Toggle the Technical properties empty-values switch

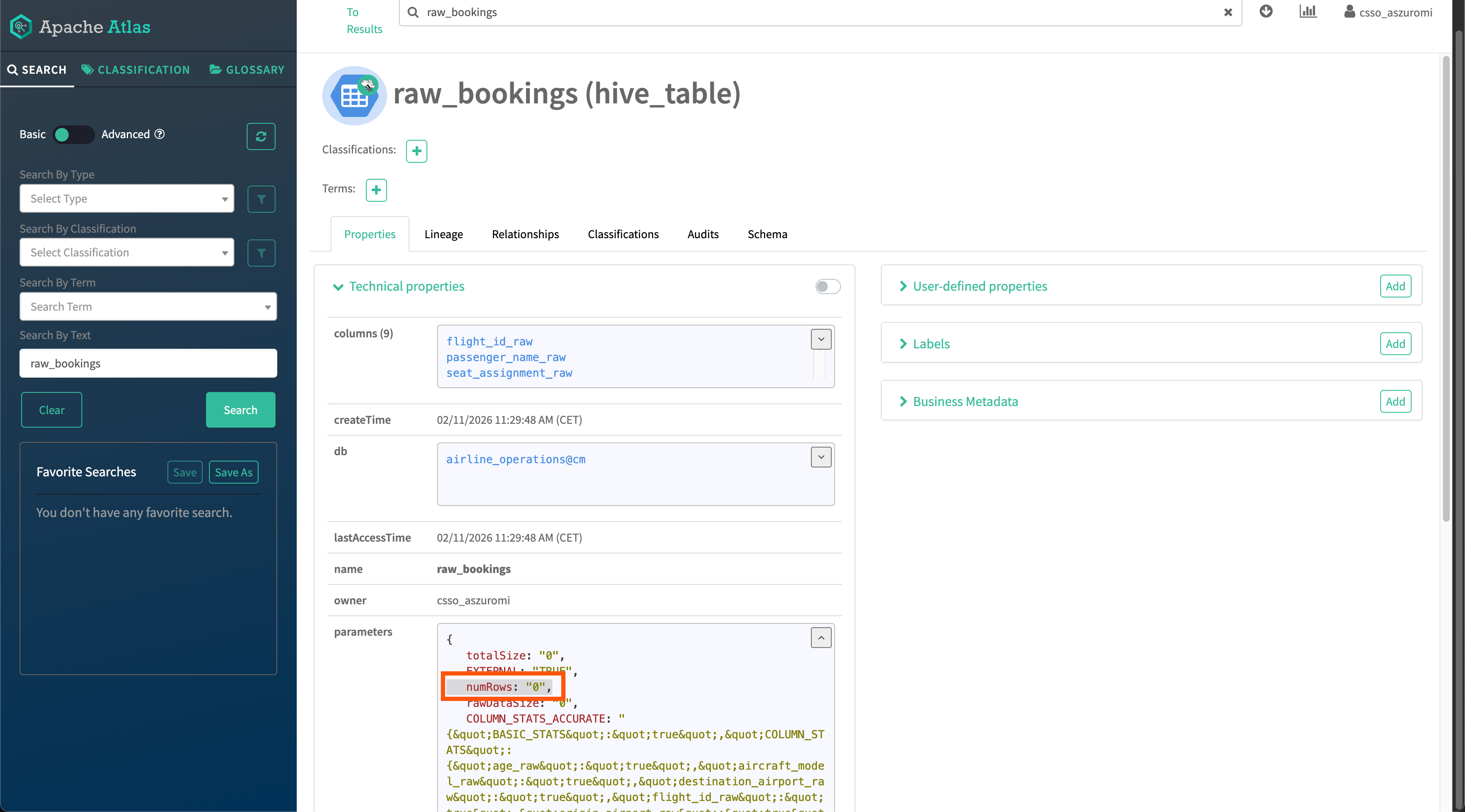click(827, 286)
